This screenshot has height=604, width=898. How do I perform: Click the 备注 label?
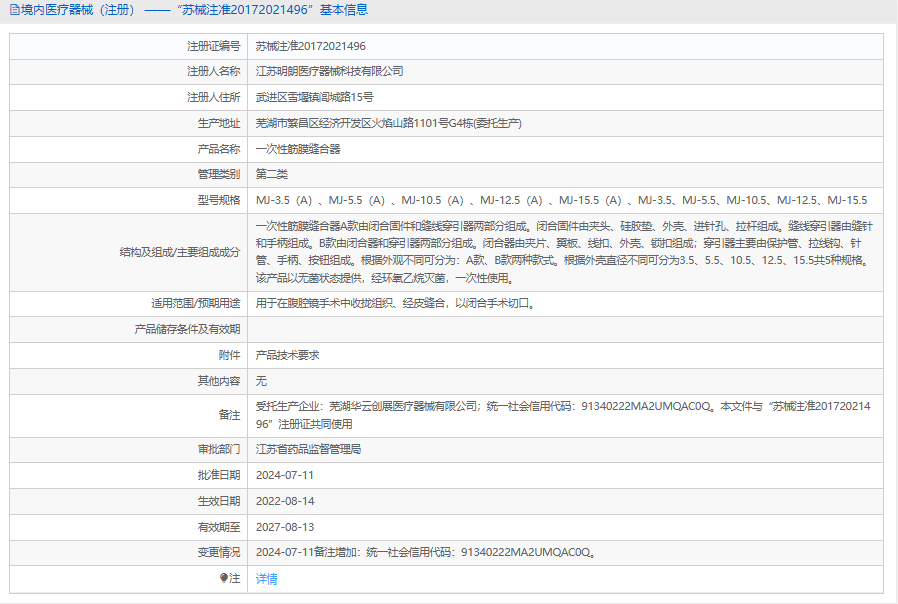(229, 415)
